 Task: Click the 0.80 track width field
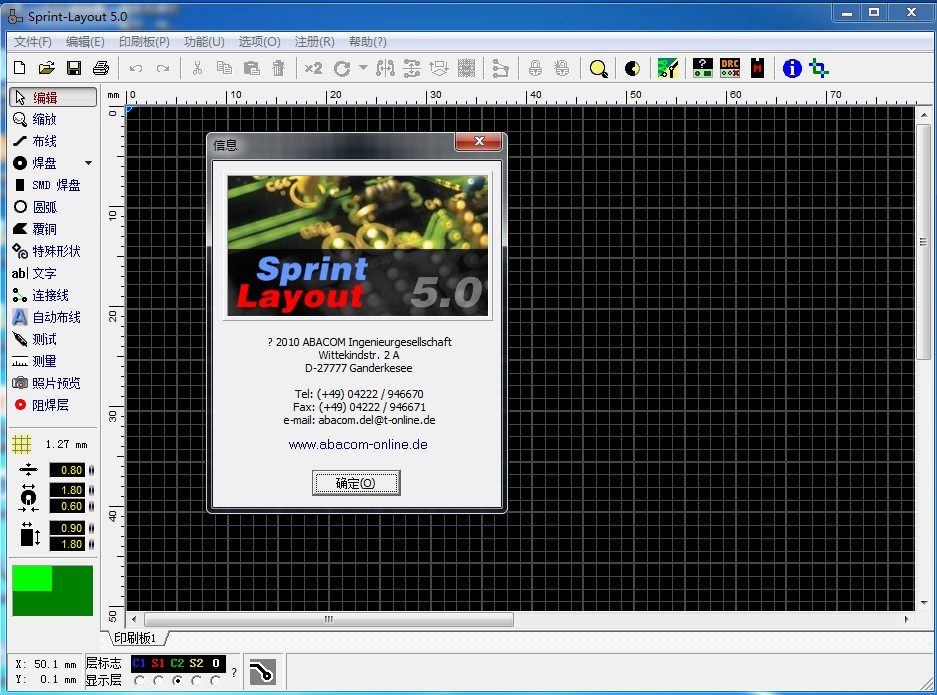[x=67, y=470]
